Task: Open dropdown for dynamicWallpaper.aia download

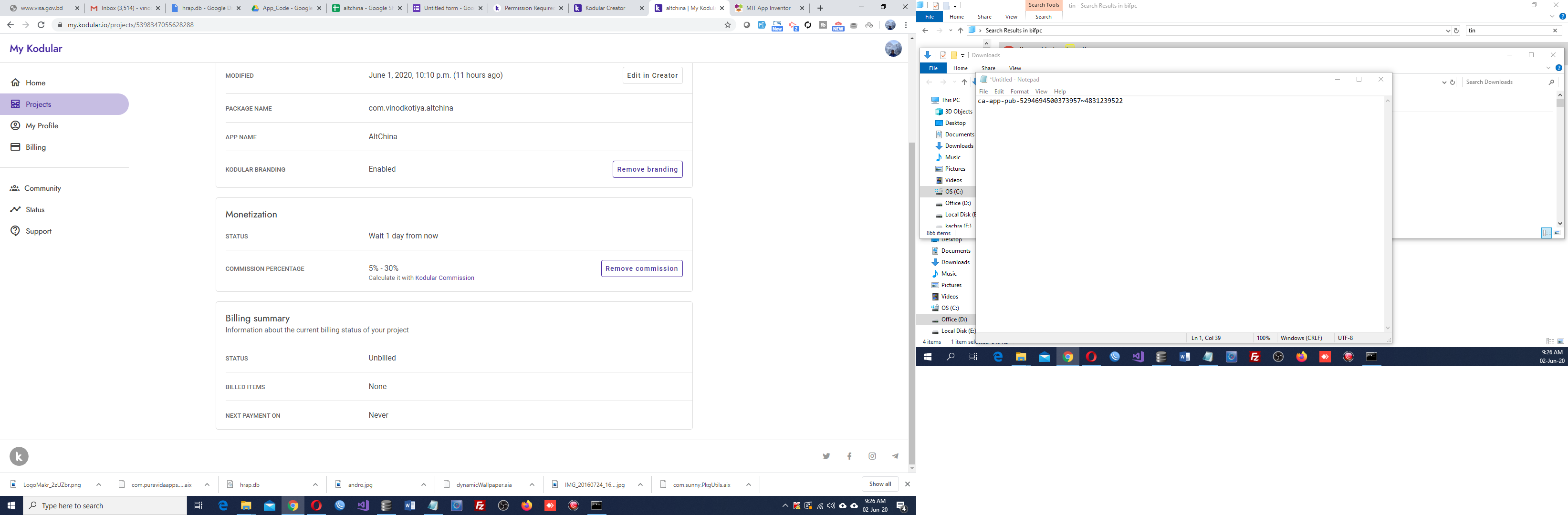Action: [532, 484]
